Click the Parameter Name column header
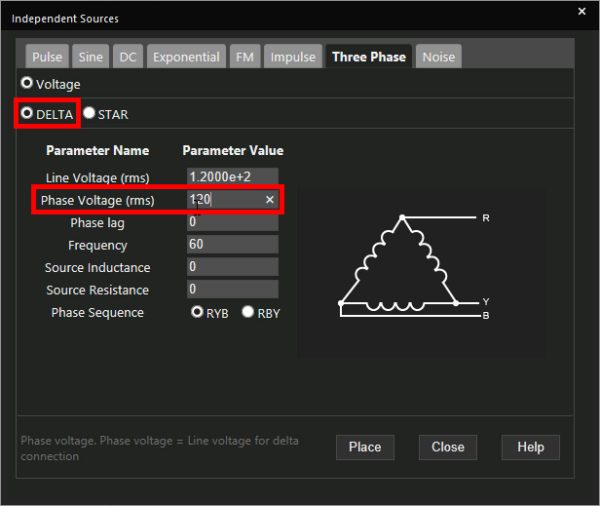This screenshot has height=506, width=600. coord(98,150)
